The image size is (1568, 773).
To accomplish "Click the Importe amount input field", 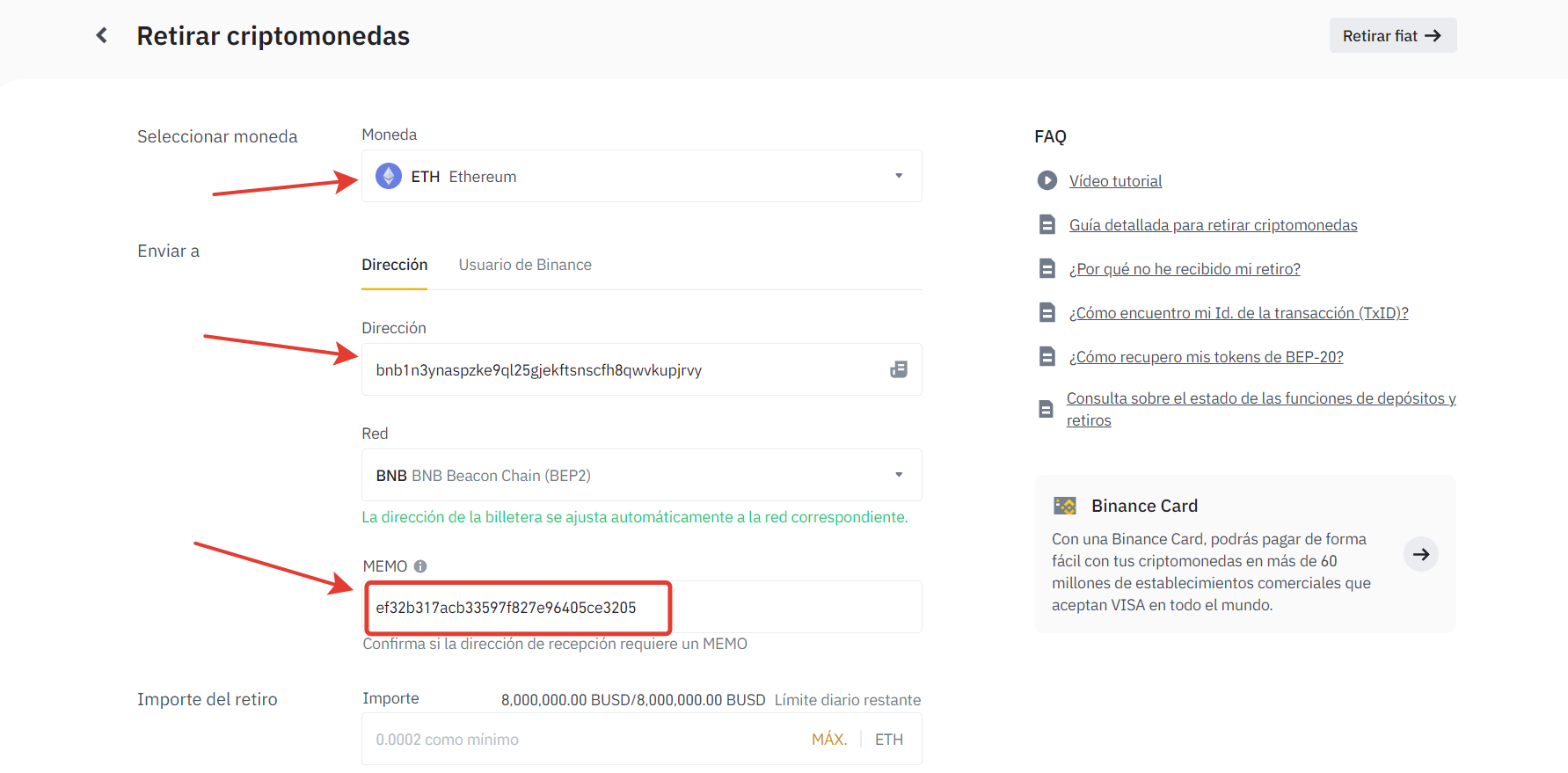I will click(x=641, y=739).
